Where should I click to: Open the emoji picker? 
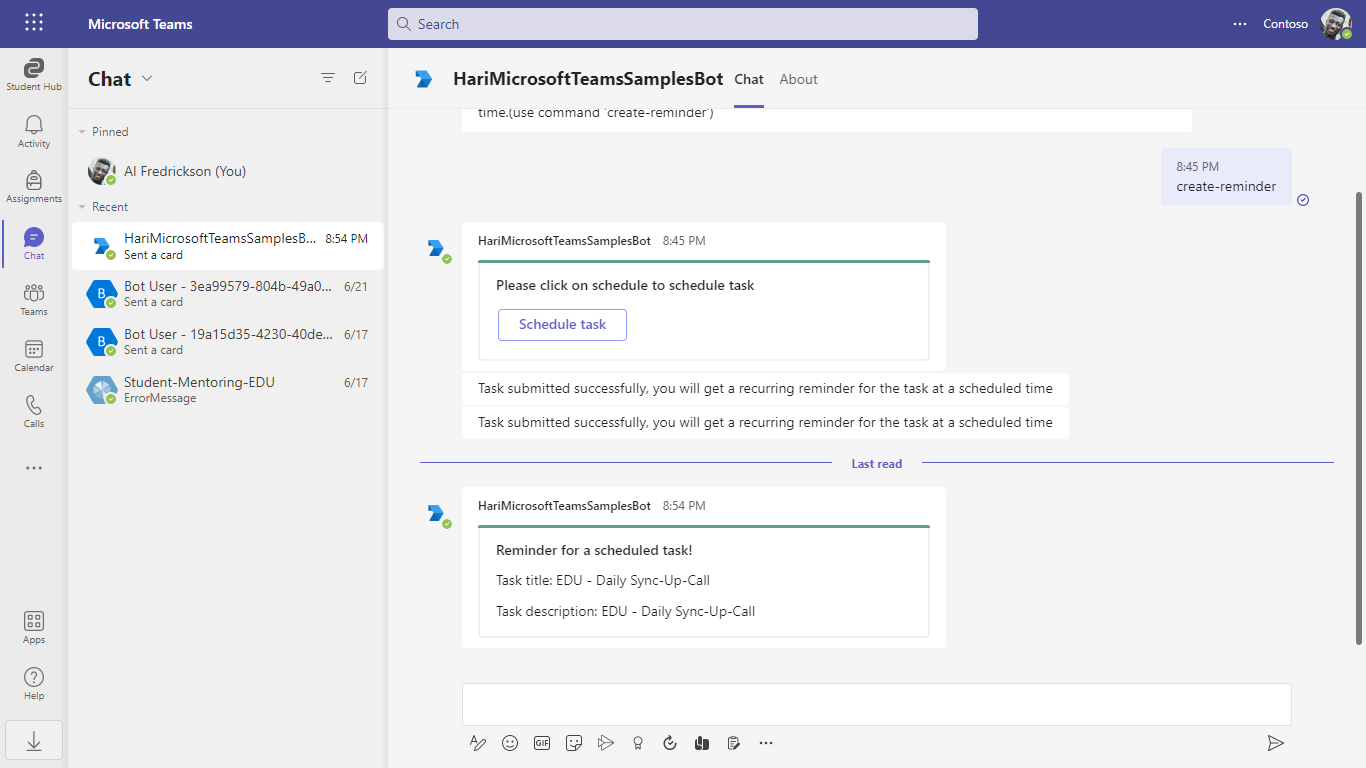coord(510,743)
